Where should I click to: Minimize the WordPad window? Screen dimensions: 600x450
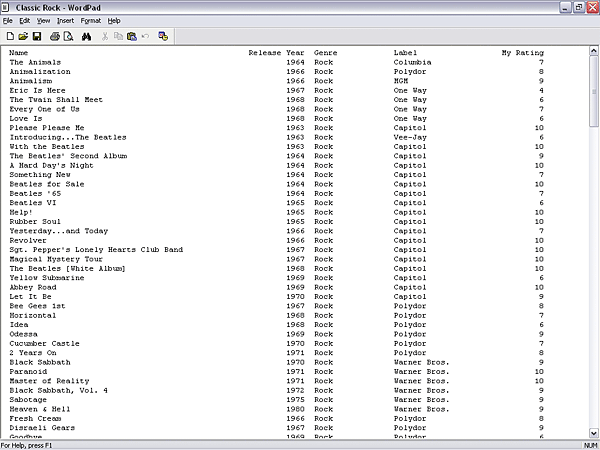(565, 7)
